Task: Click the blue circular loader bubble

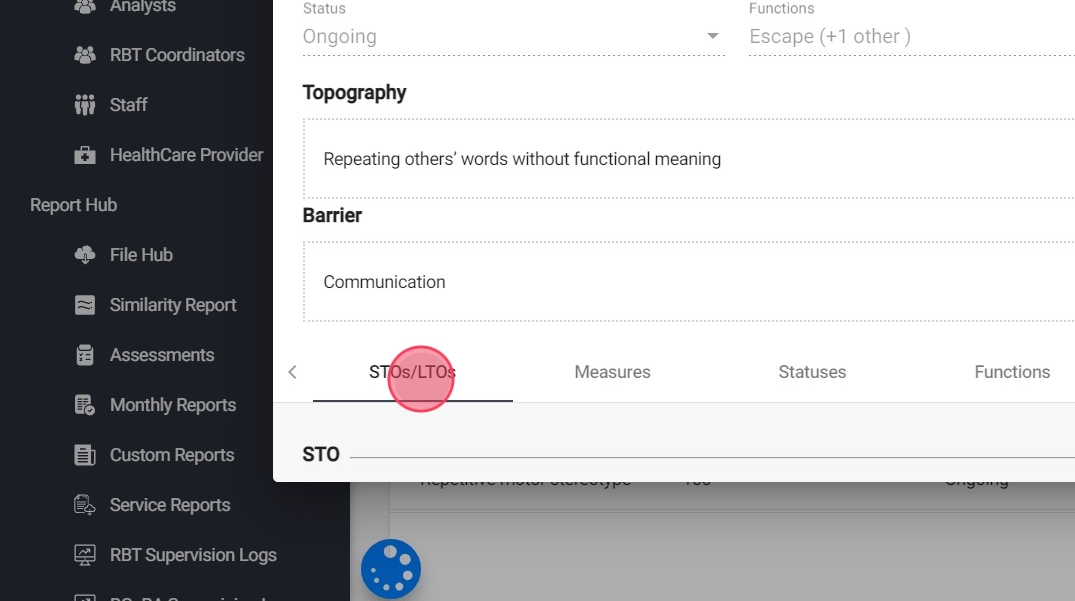Action: [x=391, y=569]
